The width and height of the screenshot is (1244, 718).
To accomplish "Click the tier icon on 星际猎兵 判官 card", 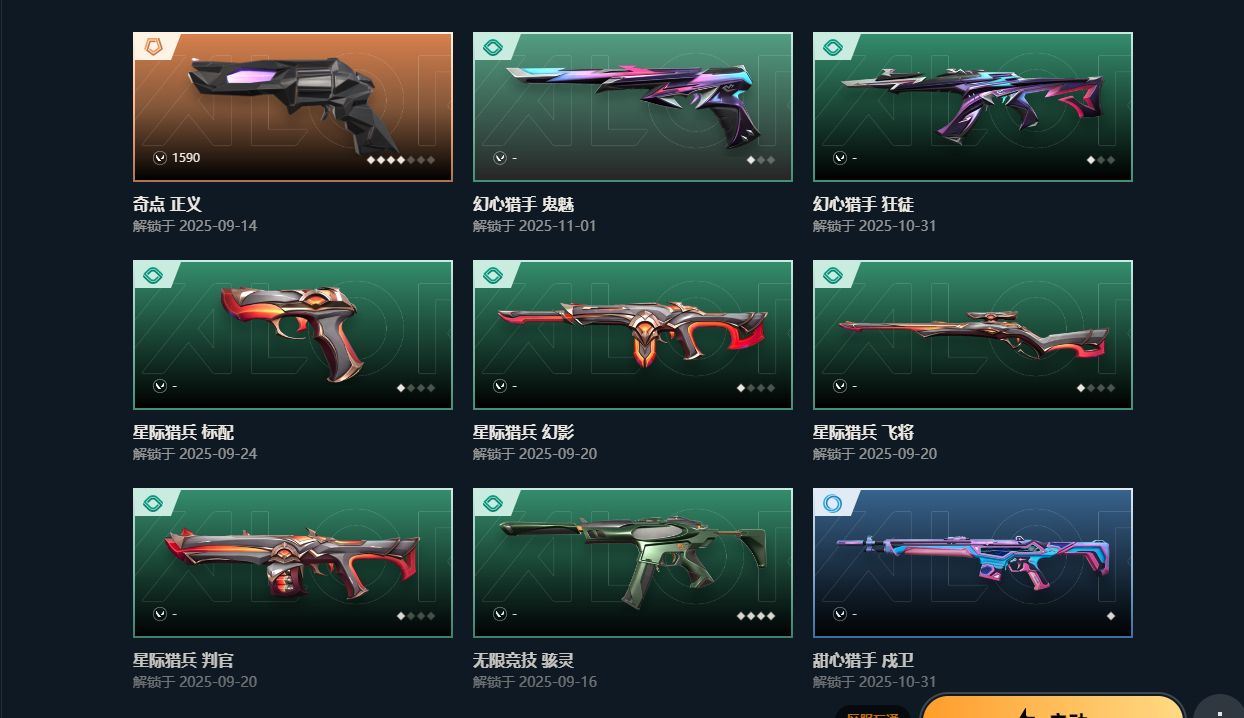I will click(x=153, y=503).
